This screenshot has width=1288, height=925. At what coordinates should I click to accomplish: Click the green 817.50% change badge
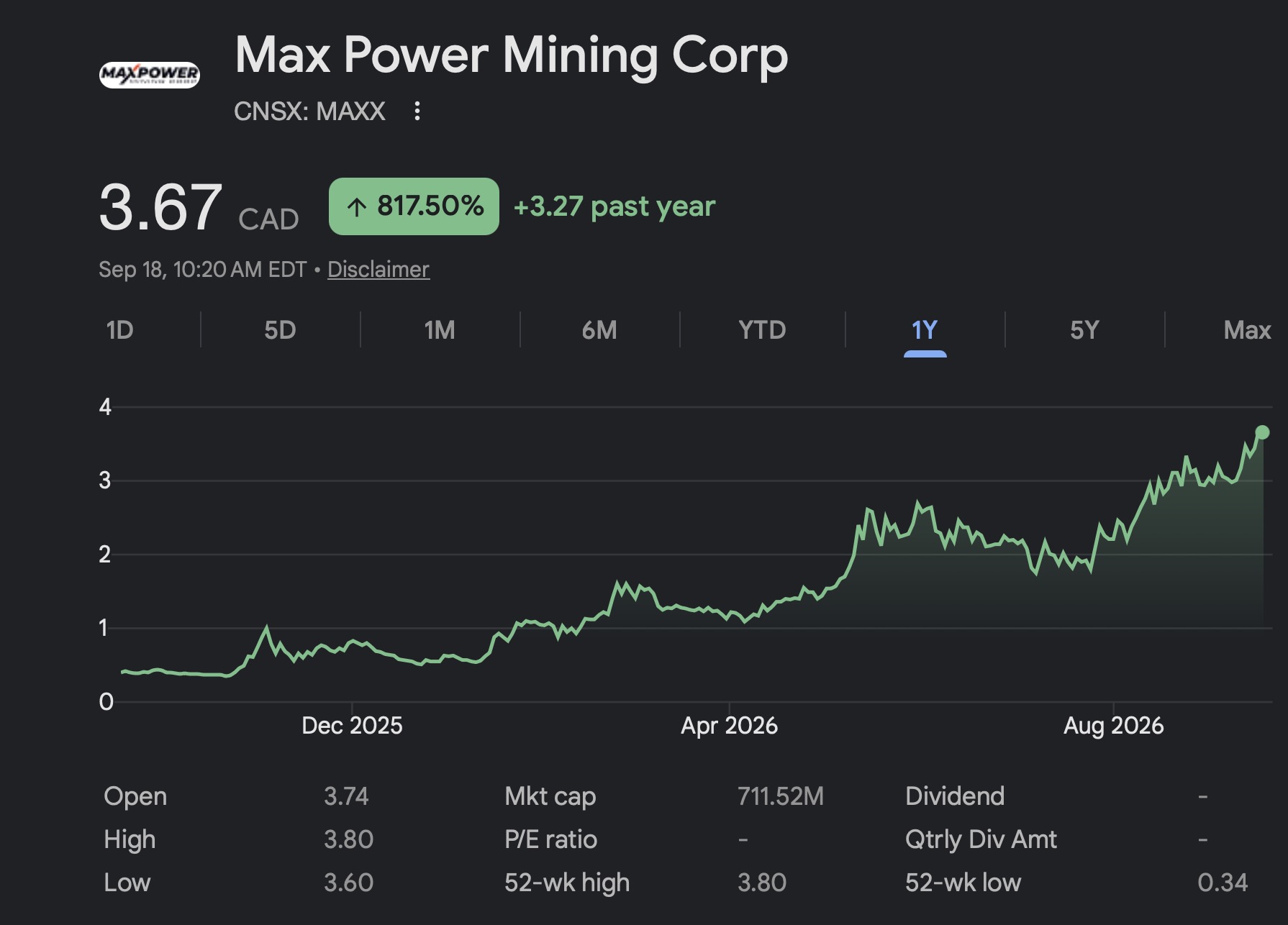click(x=414, y=206)
